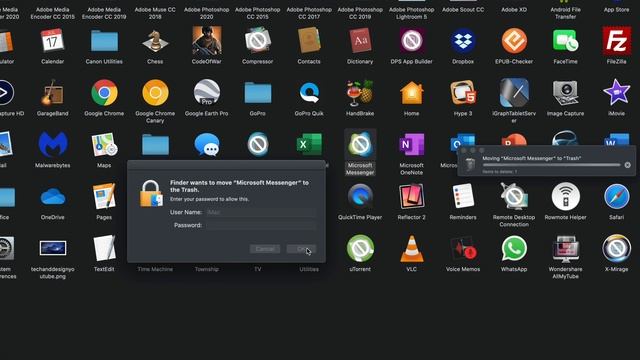Launch uTorrent
Image resolution: width=640 pixels, height=360 pixels.
click(x=360, y=248)
